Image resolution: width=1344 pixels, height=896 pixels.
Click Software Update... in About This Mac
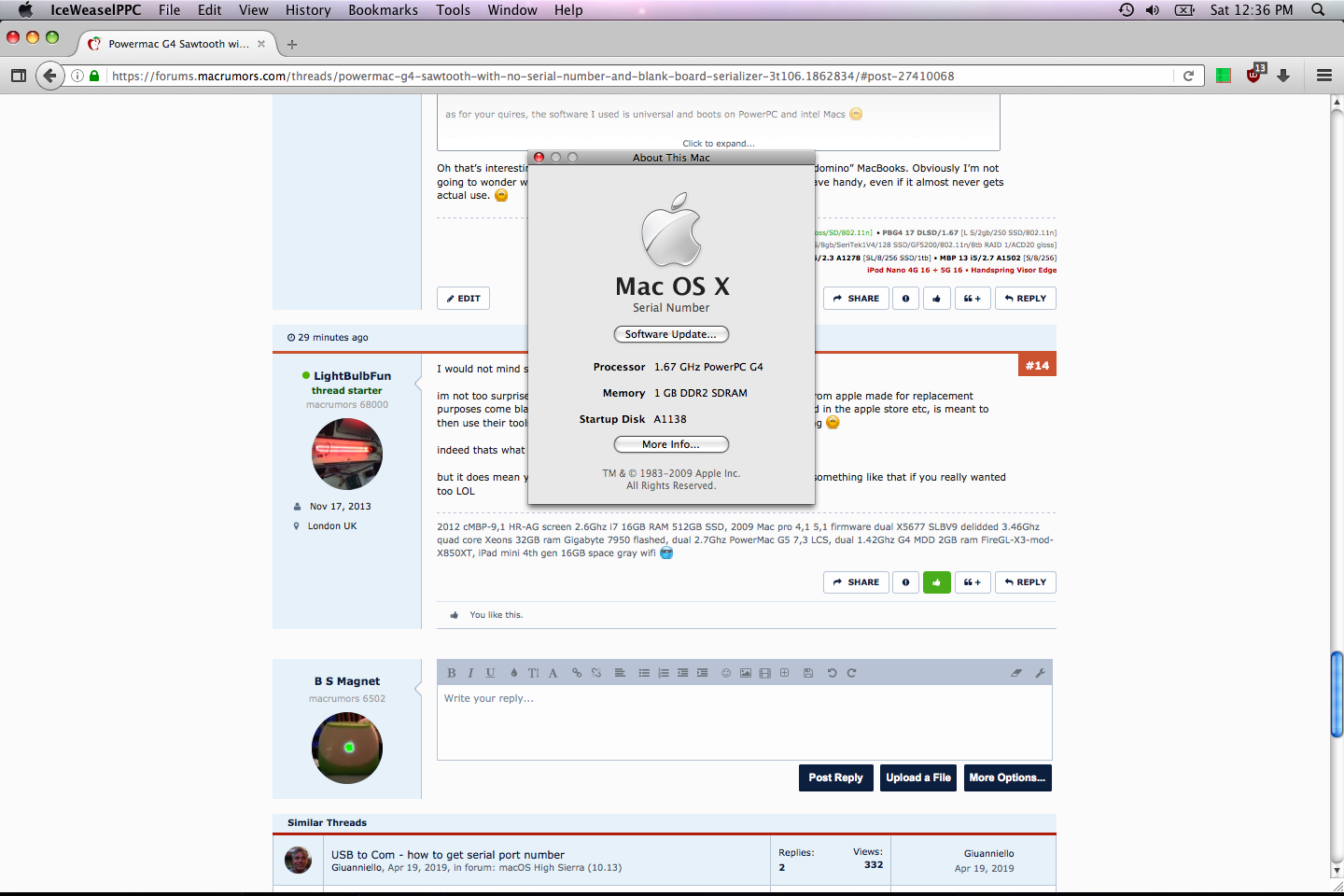click(x=671, y=334)
